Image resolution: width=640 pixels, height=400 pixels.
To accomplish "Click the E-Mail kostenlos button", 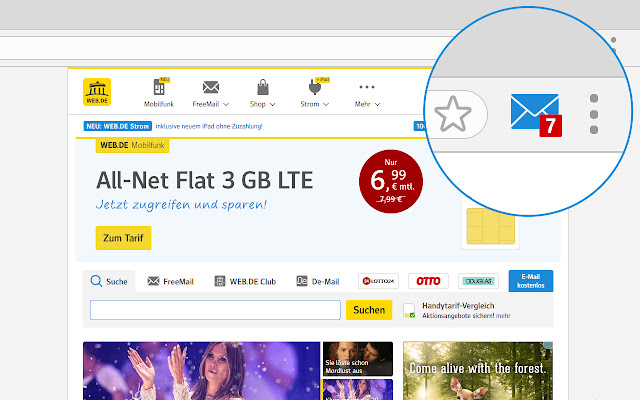I will 531,281.
